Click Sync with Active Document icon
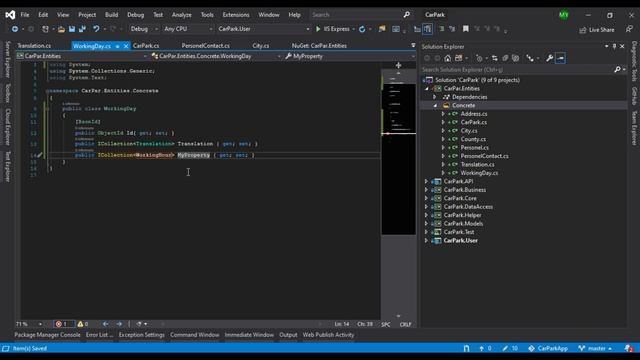The width and height of the screenshot is (640, 360). (495, 58)
